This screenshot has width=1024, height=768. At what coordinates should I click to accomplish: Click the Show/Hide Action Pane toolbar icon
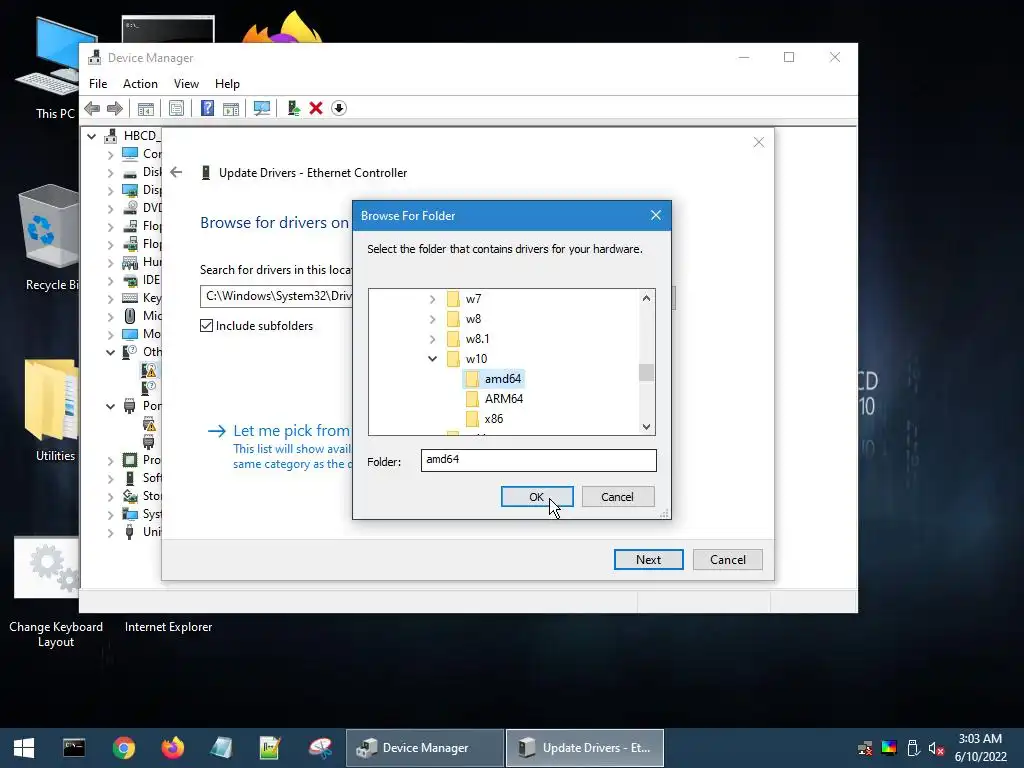click(x=231, y=108)
